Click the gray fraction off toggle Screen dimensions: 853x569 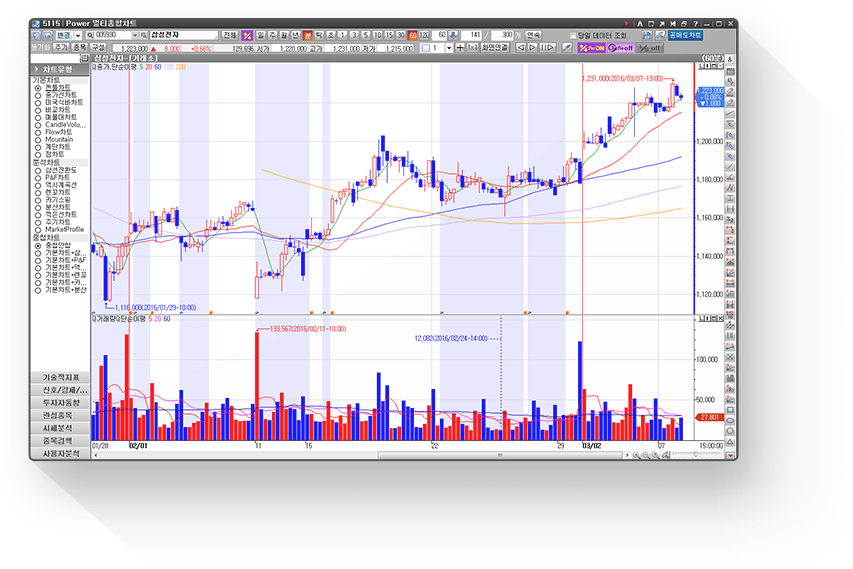(650, 48)
